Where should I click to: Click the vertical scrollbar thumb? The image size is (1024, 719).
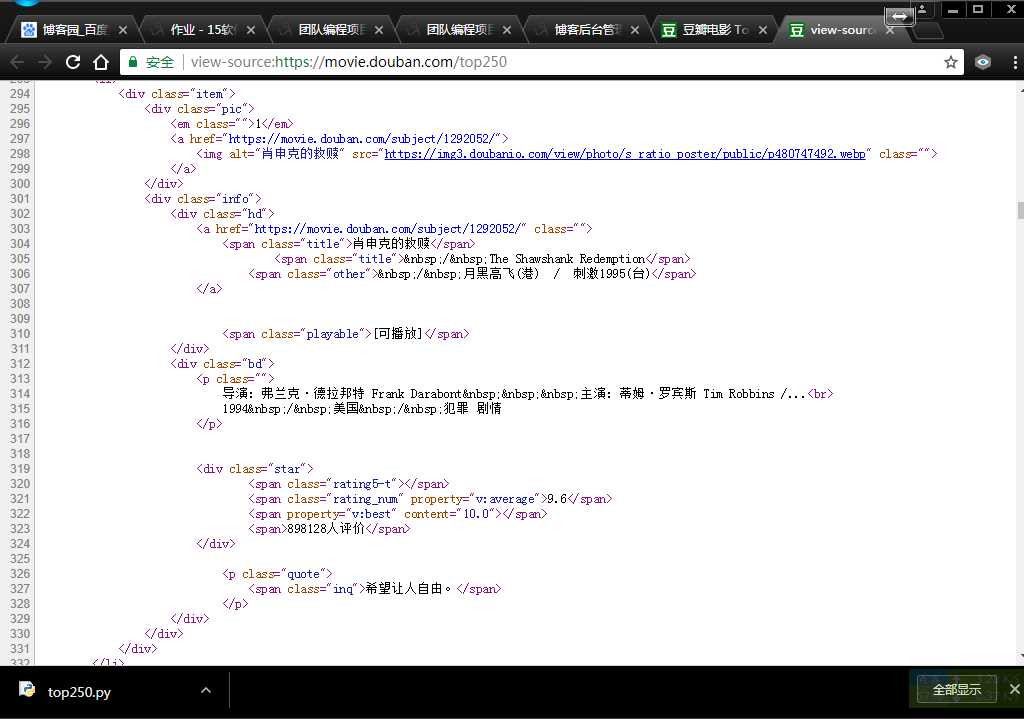(x=1020, y=210)
